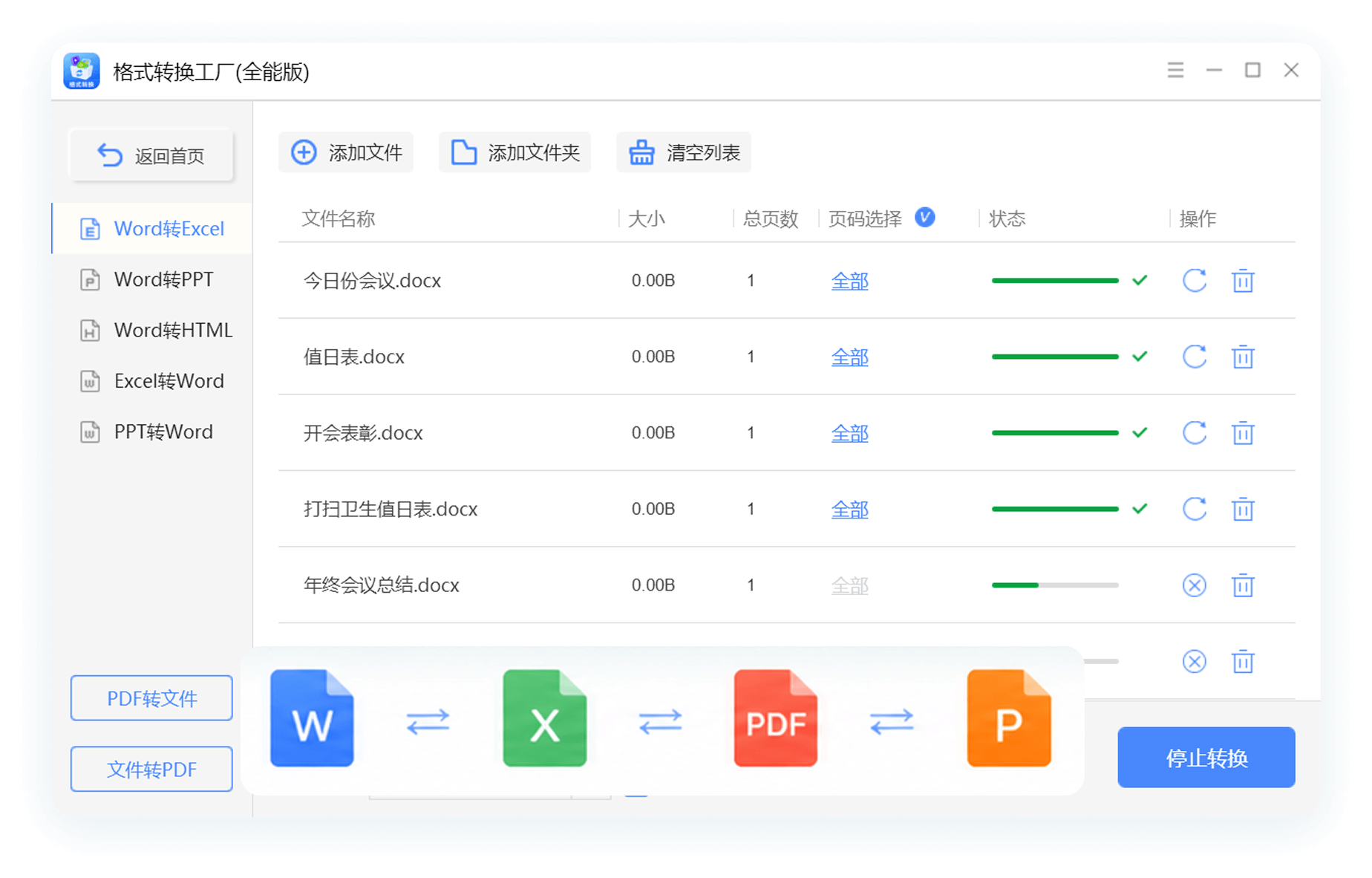Open the hamburger menu in title bar
The image size is (1372, 878).
(x=1175, y=71)
